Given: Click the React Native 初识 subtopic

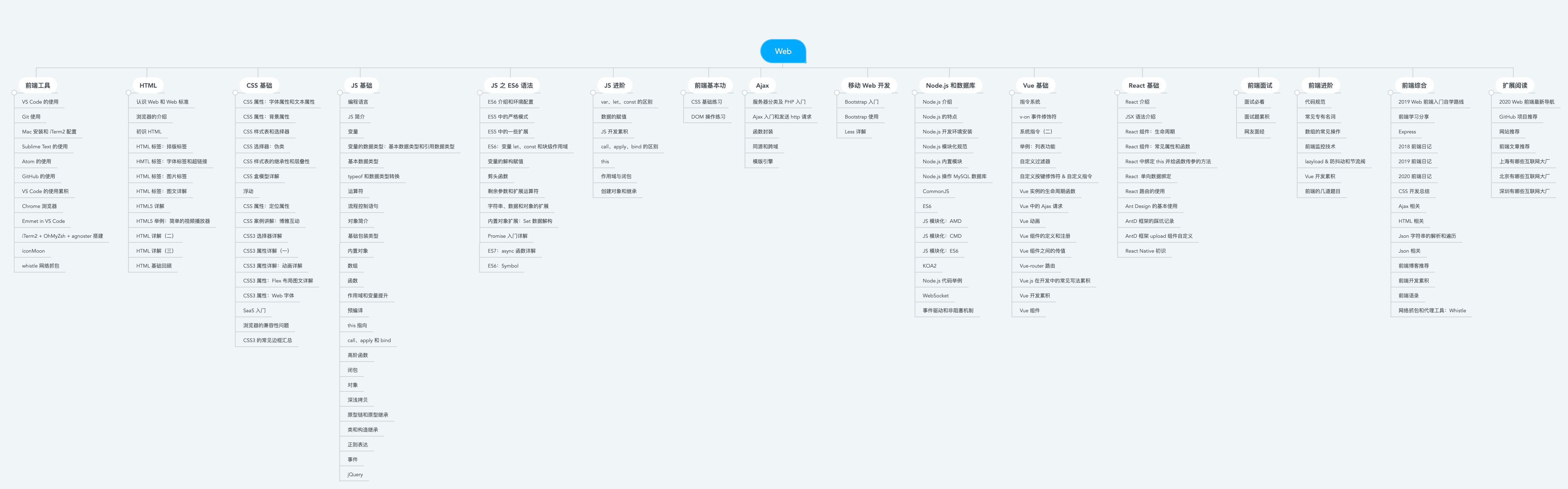Looking at the screenshot, I should point(1145,251).
